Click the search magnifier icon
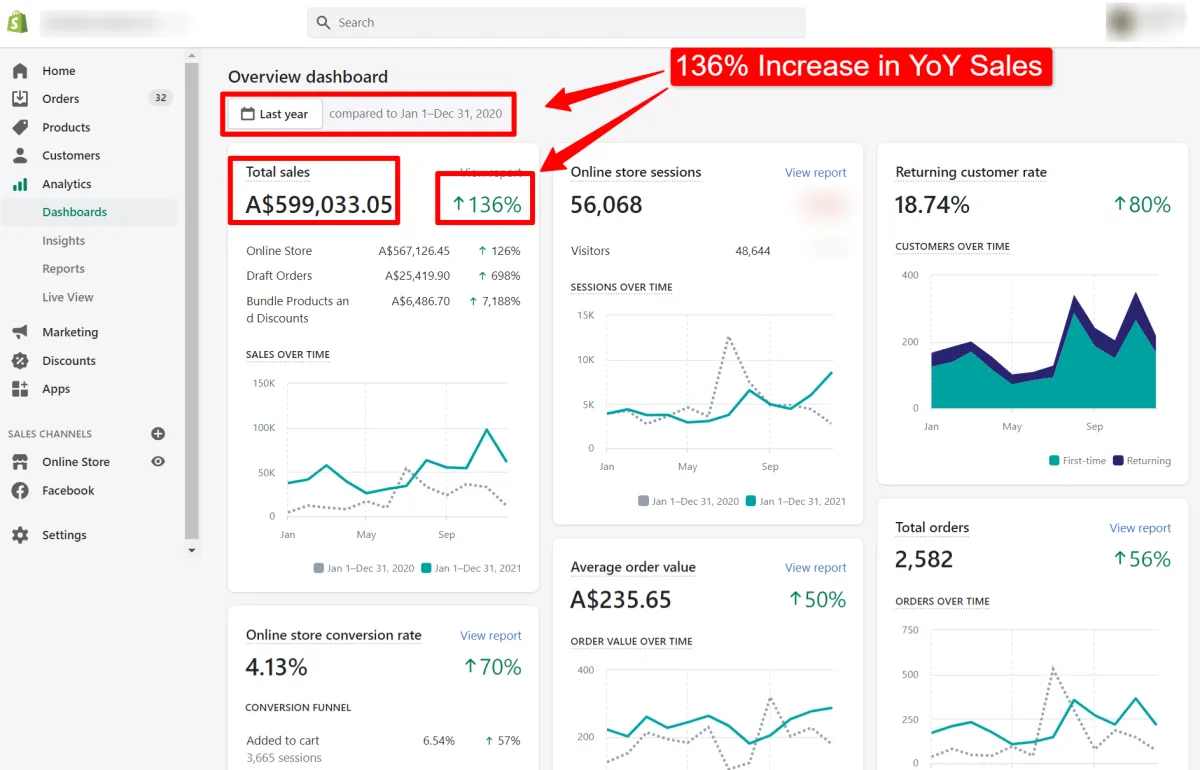 (323, 22)
